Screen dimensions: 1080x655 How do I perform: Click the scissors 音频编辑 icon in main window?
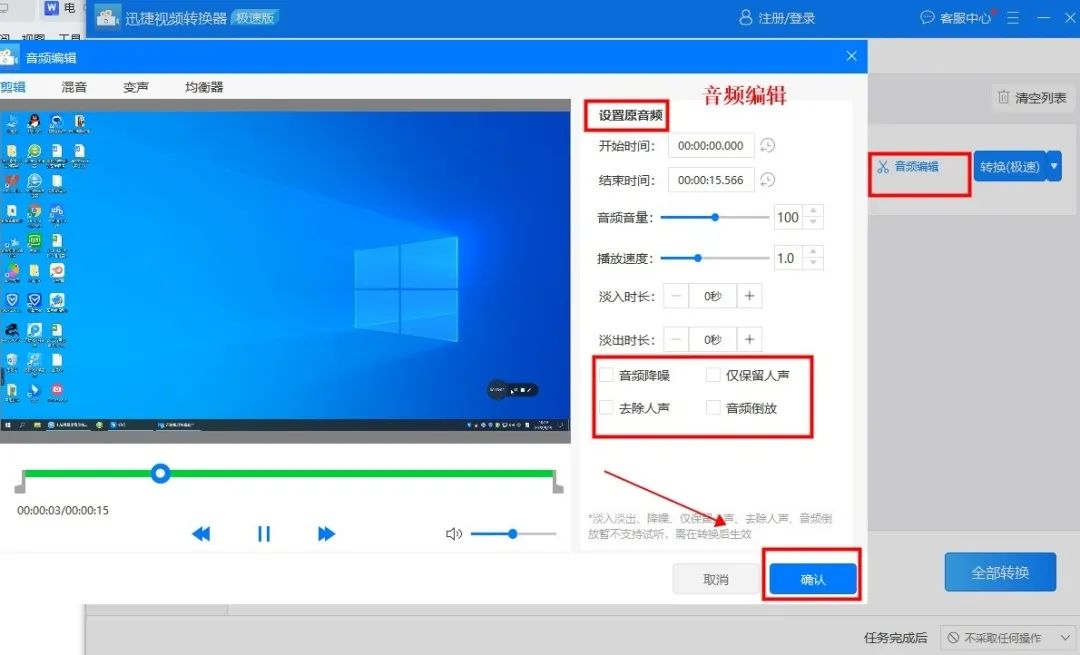(883, 167)
